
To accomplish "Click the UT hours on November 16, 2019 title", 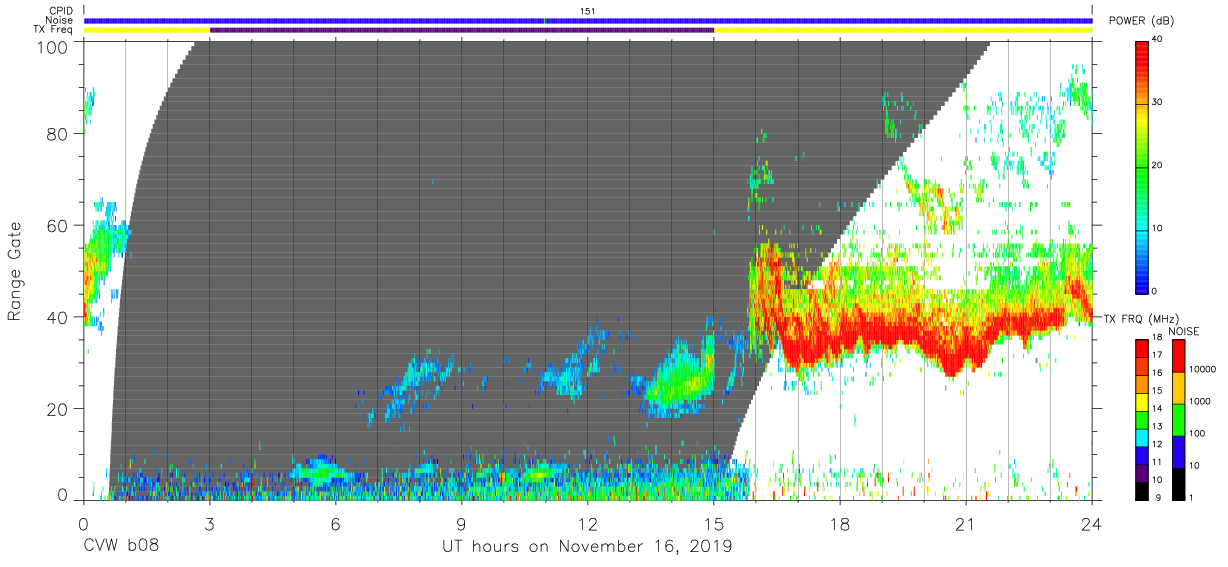I will point(587,547).
